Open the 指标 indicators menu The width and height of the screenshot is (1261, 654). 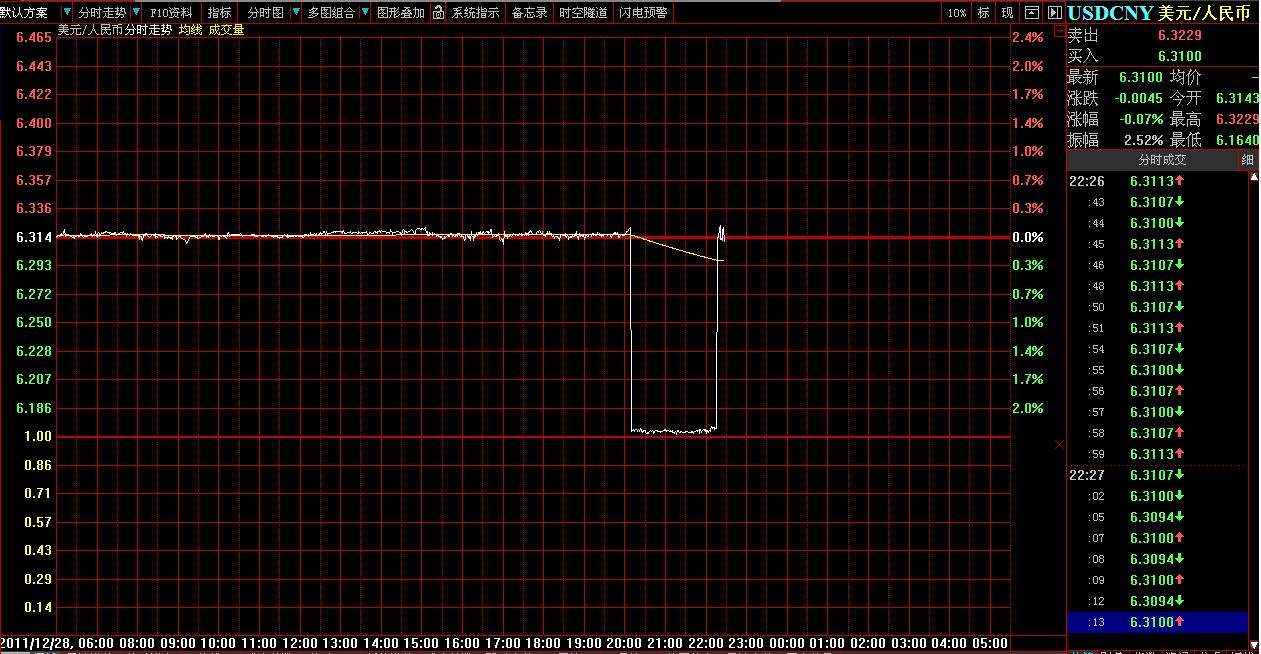[x=219, y=13]
